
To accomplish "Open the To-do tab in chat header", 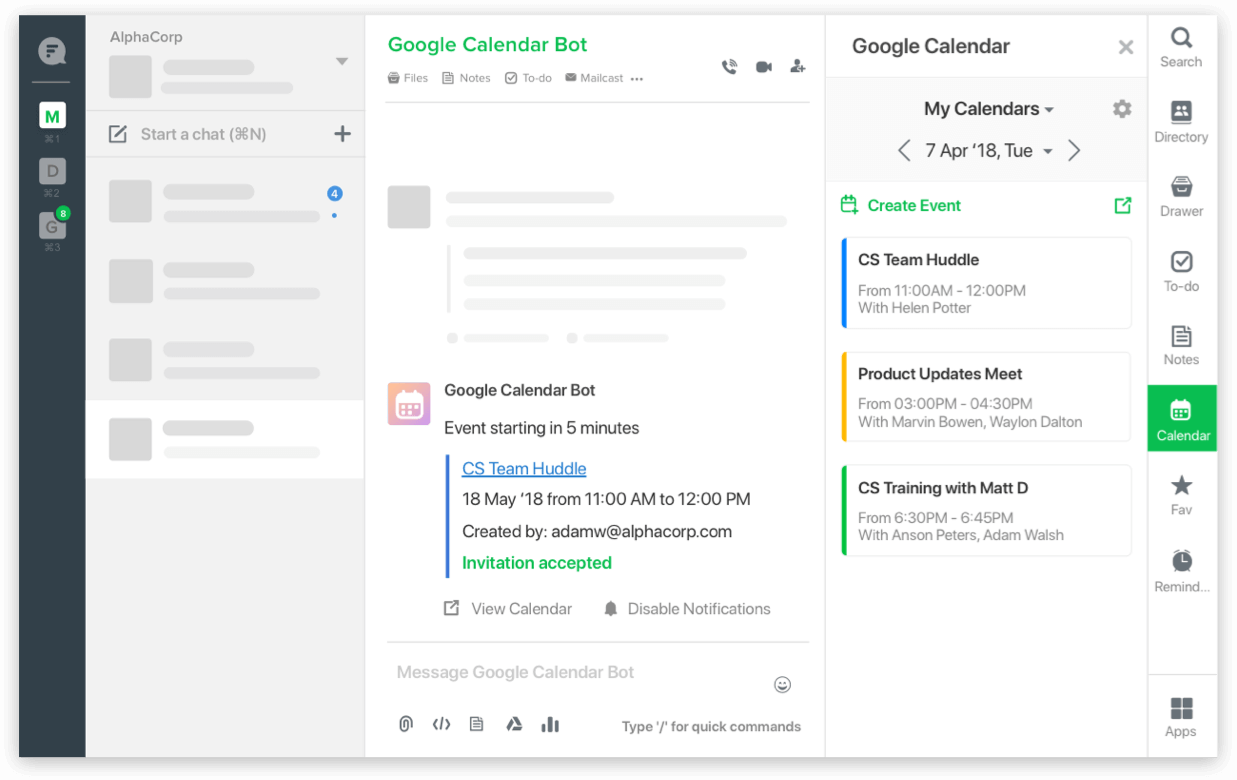I will [528, 78].
